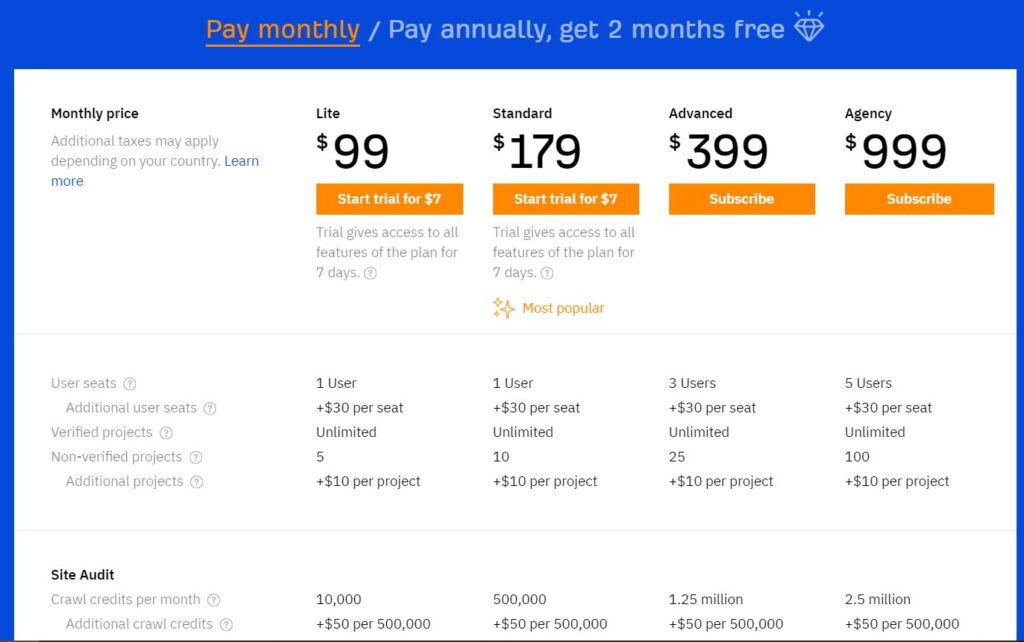The height and width of the screenshot is (642, 1024).
Task: Click the Lite trial info question icon
Action: click(x=371, y=273)
